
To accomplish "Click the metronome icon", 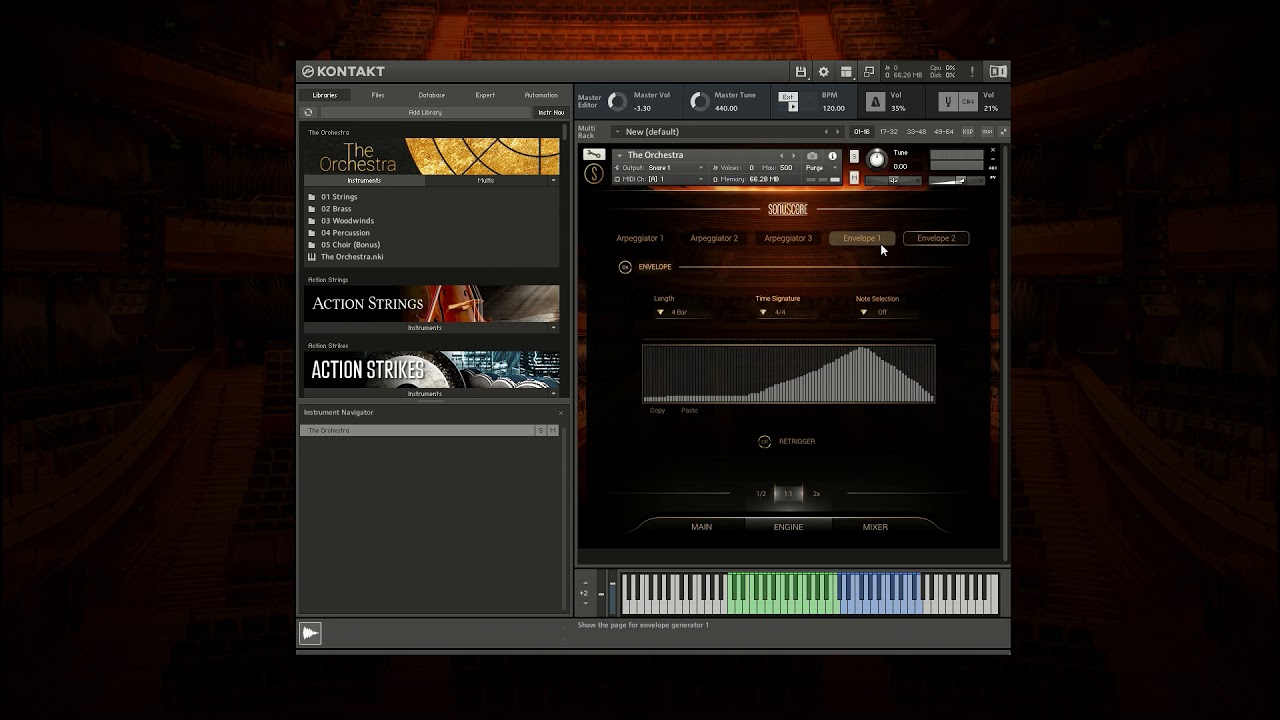I will click(875, 102).
